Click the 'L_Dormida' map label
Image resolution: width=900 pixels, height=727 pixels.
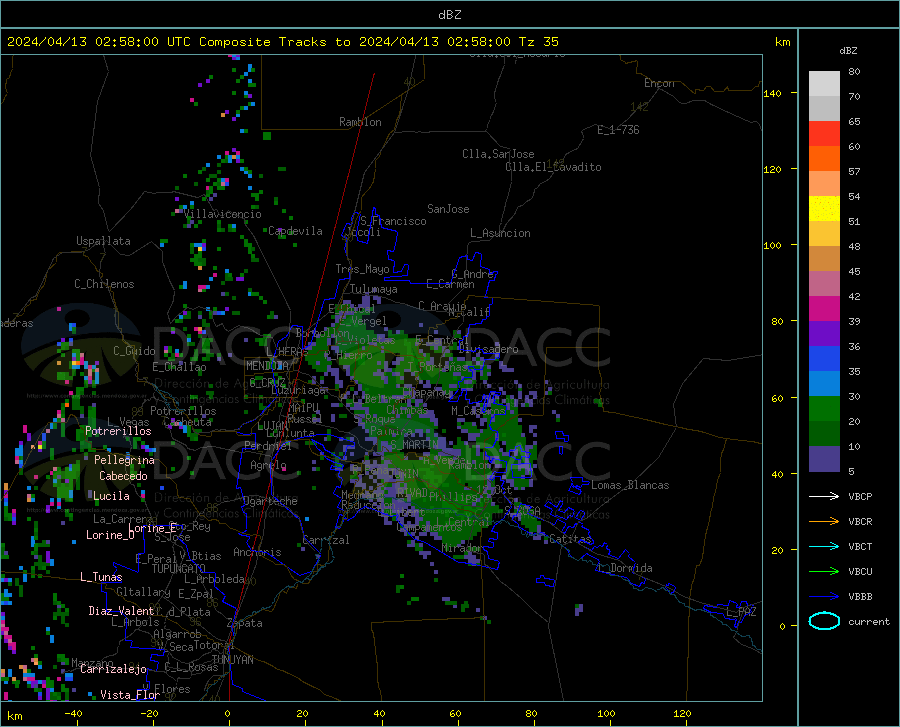click(x=625, y=568)
